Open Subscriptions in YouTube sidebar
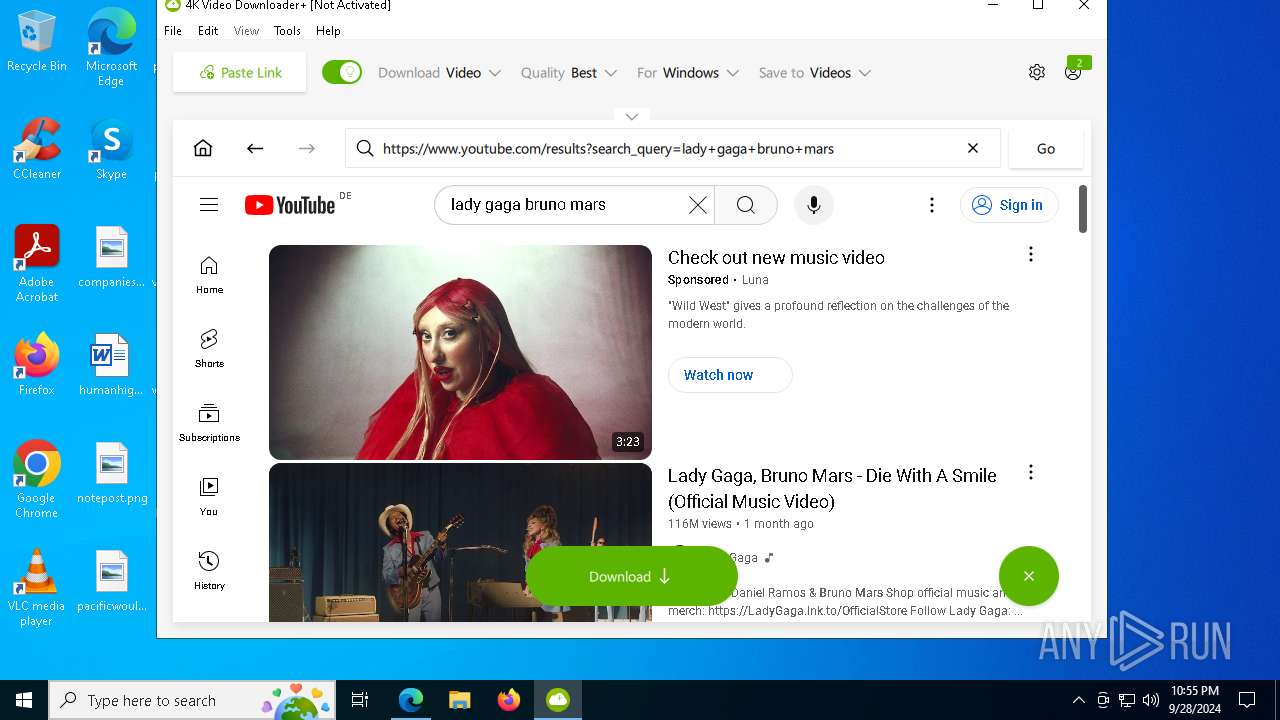The width and height of the screenshot is (1280, 720). click(x=209, y=423)
